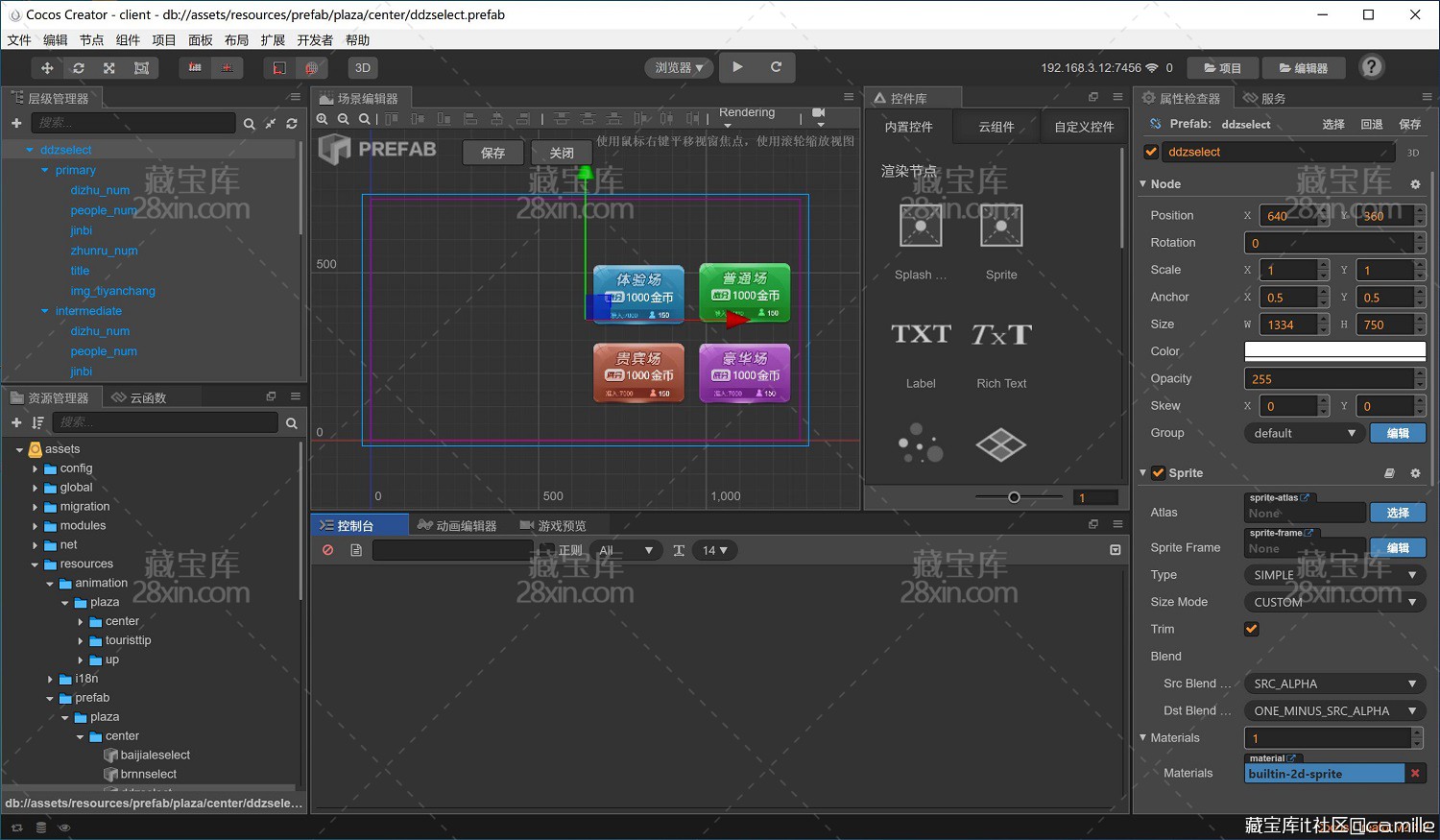
Task: Switch to the 动画编辑器 tab
Action: click(457, 525)
